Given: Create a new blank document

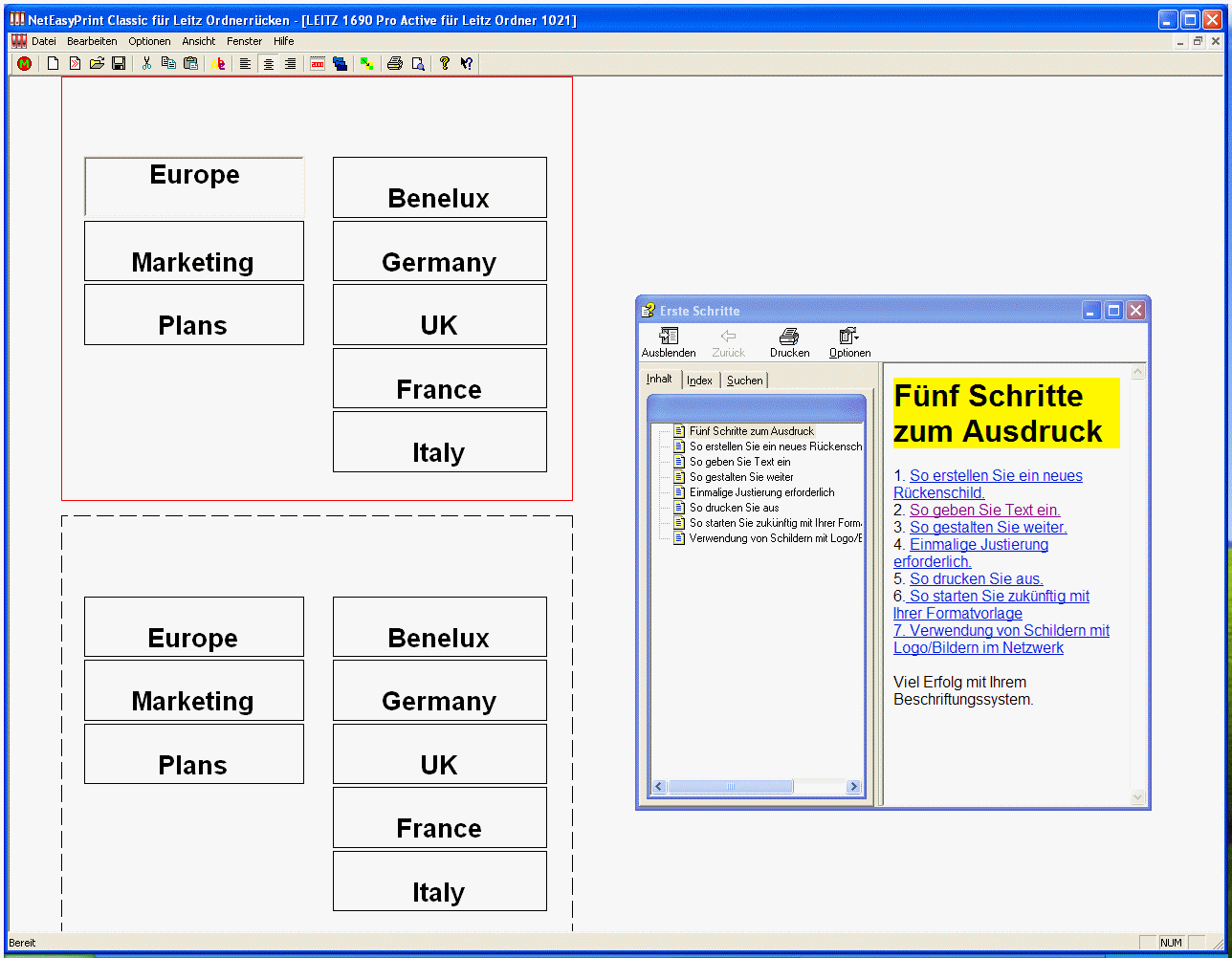Looking at the screenshot, I should (54, 63).
